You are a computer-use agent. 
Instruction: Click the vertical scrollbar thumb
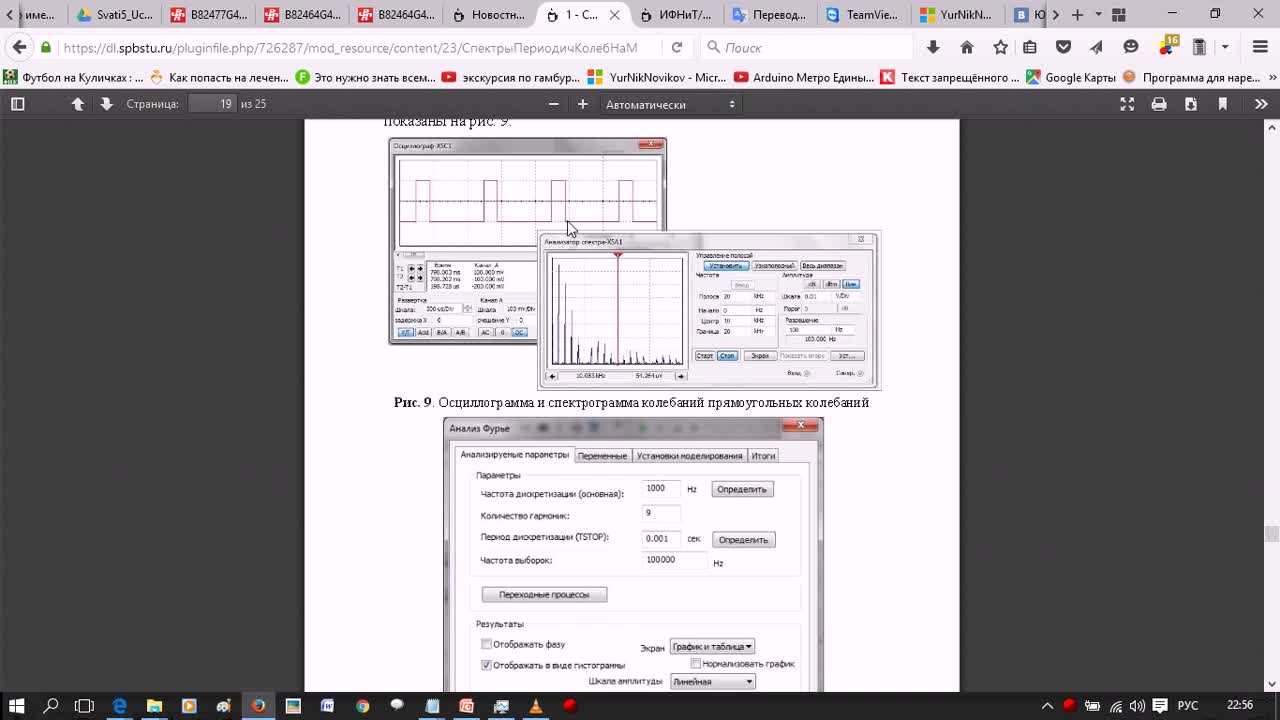[1272, 534]
